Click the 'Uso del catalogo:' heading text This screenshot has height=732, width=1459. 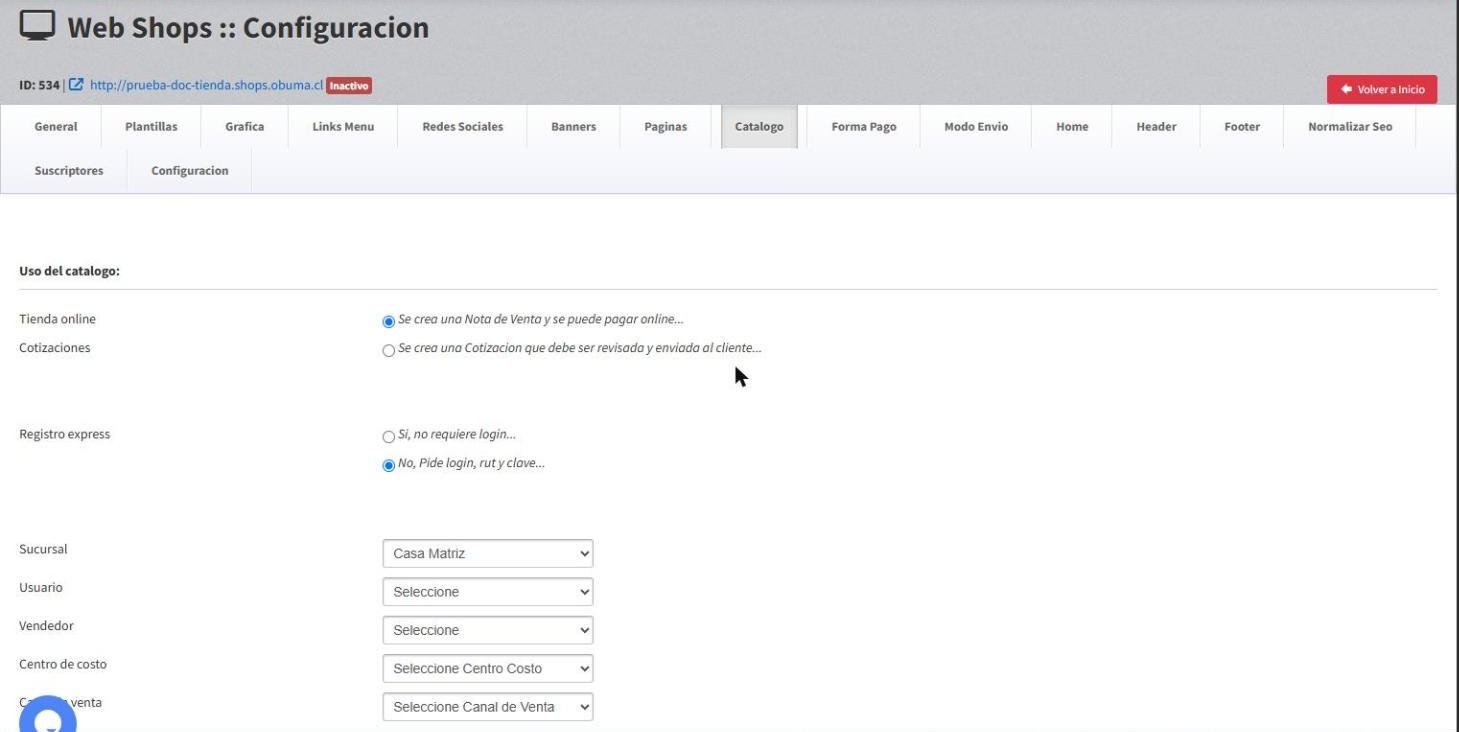[70, 271]
